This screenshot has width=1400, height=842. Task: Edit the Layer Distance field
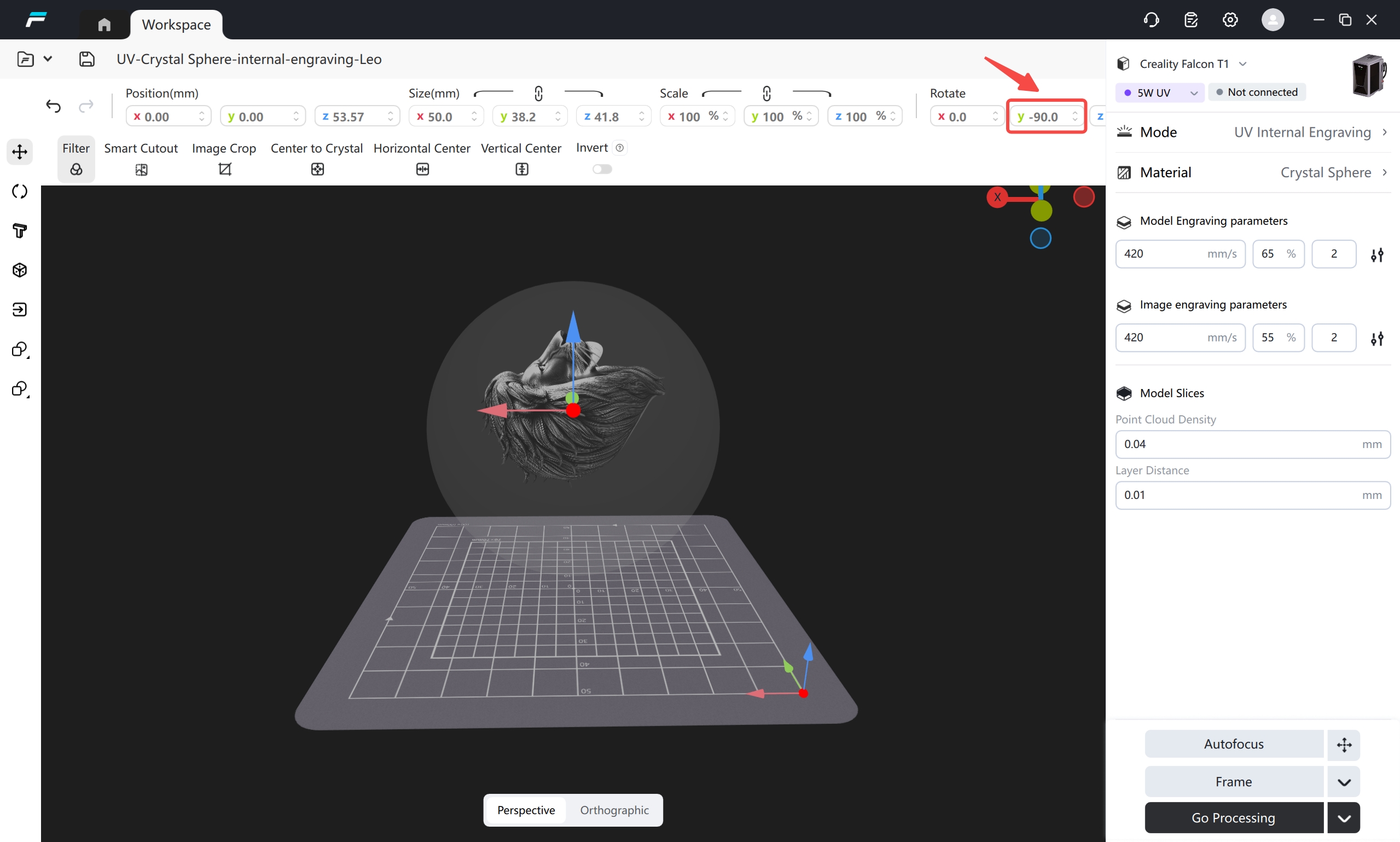point(1252,495)
